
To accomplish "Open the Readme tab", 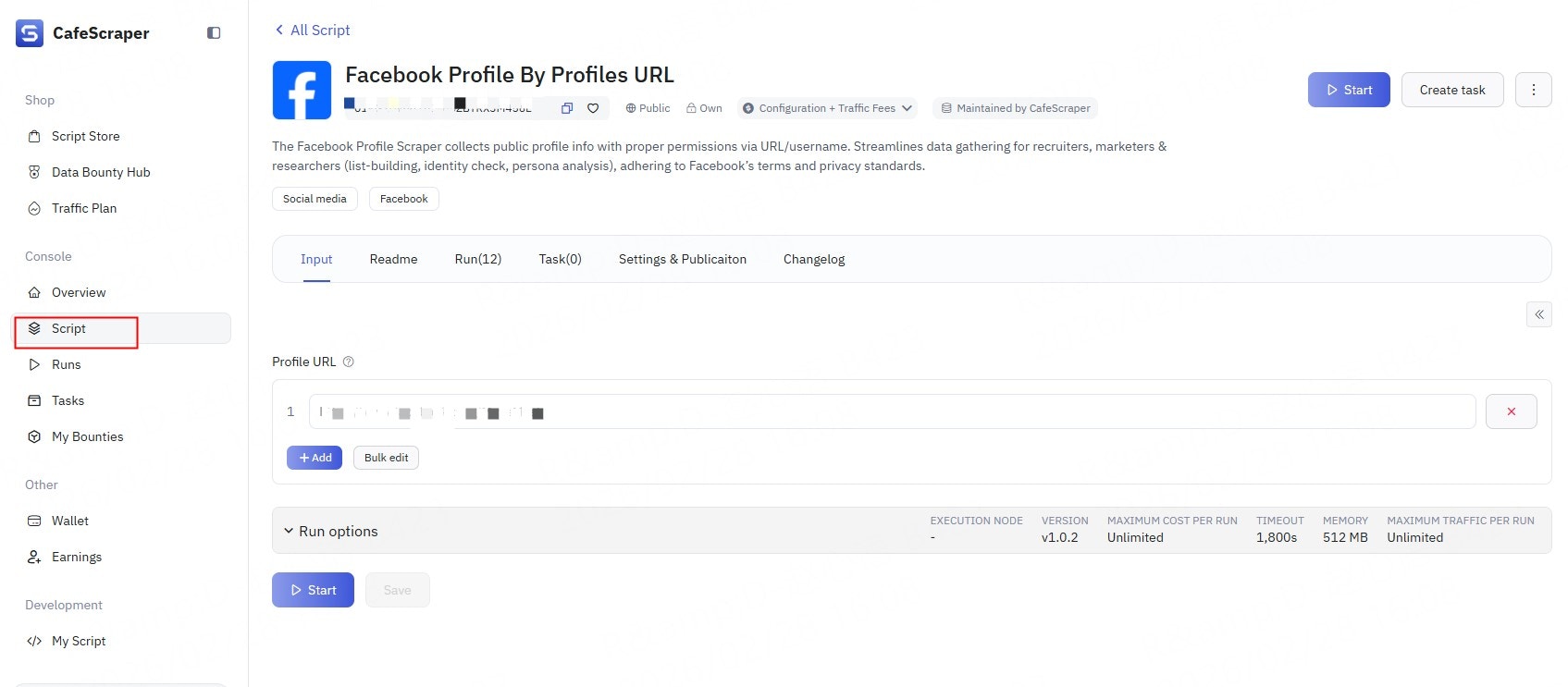I will 393,259.
